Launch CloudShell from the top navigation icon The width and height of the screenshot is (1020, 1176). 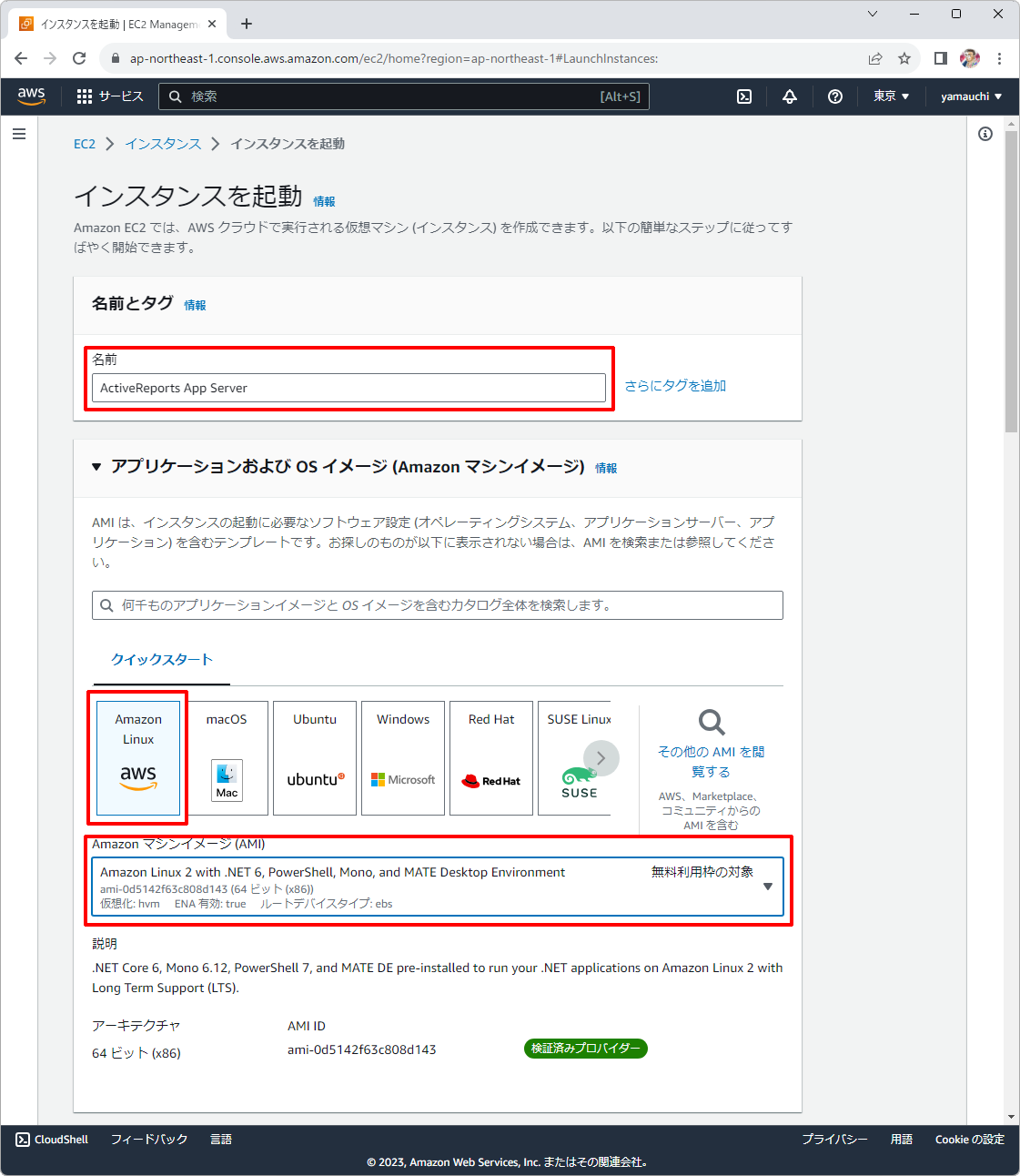coord(744,96)
